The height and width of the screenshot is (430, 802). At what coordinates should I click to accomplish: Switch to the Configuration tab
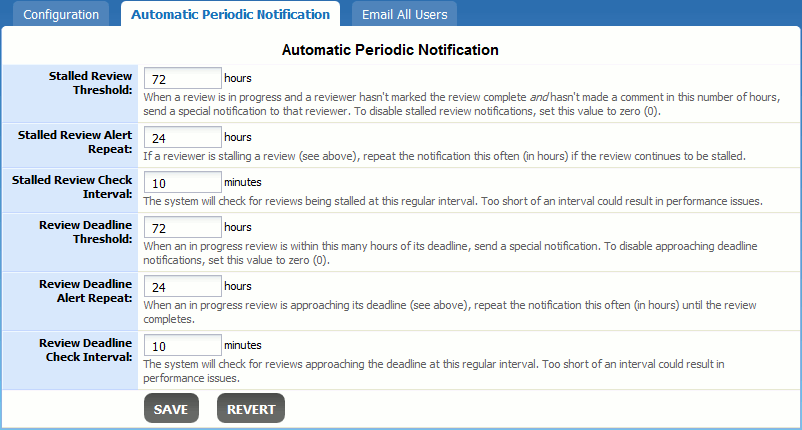click(x=61, y=15)
